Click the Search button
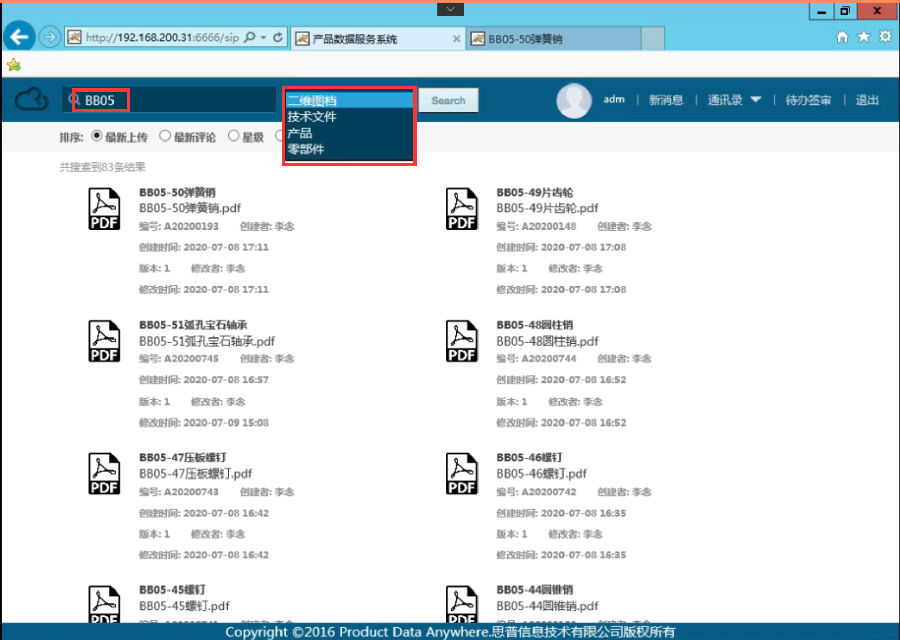 pos(448,100)
